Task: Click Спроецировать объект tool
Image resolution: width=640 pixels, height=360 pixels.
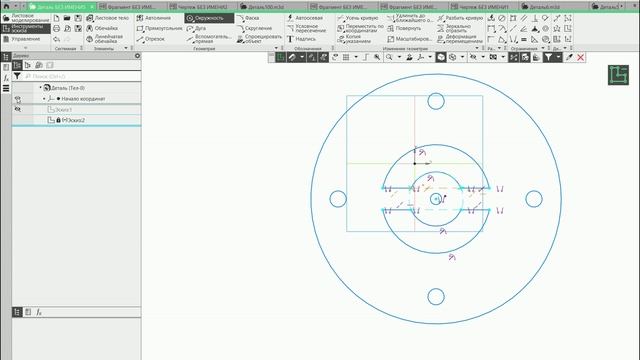Action: coord(260,39)
